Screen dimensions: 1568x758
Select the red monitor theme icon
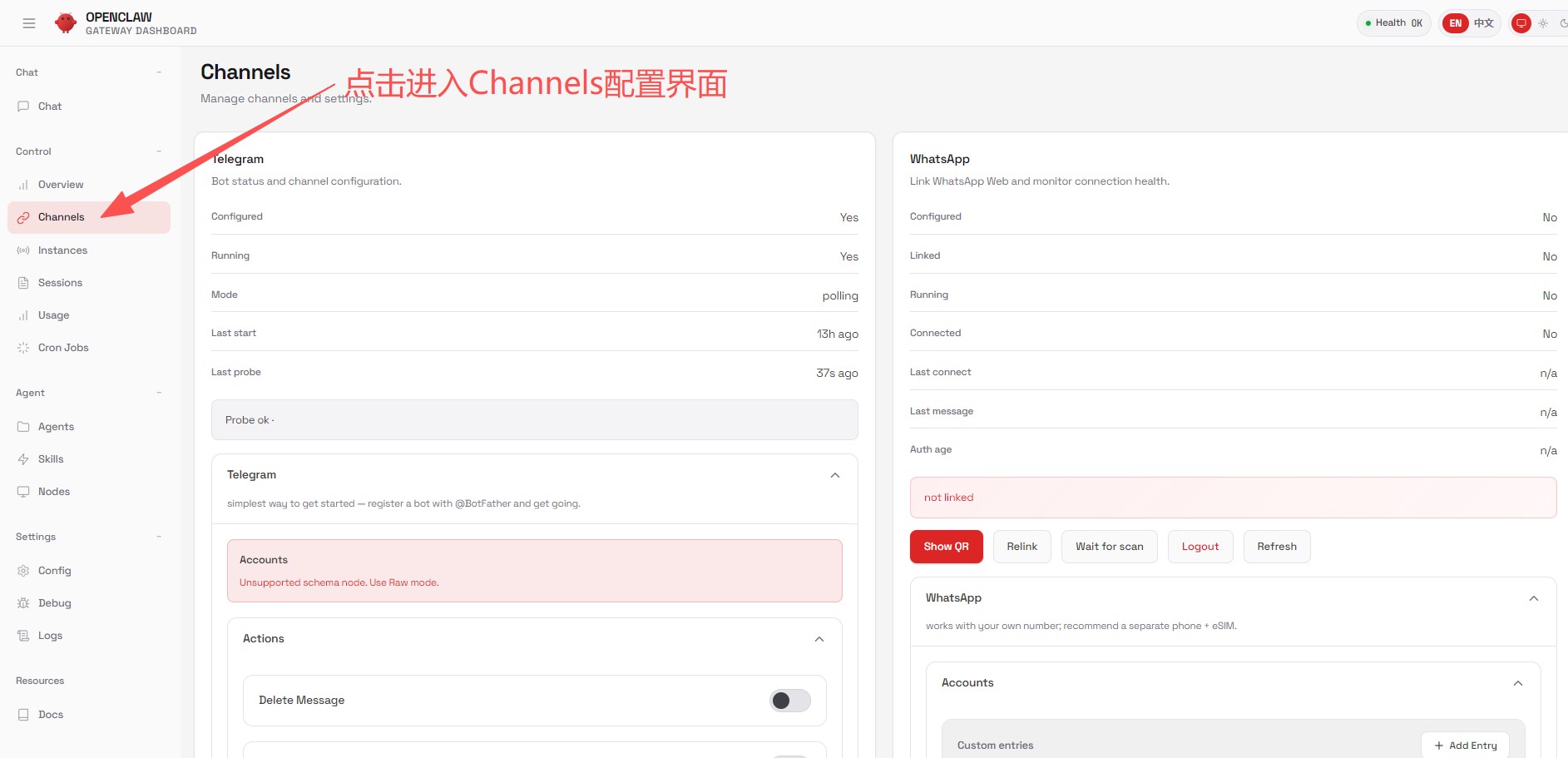pos(1521,23)
